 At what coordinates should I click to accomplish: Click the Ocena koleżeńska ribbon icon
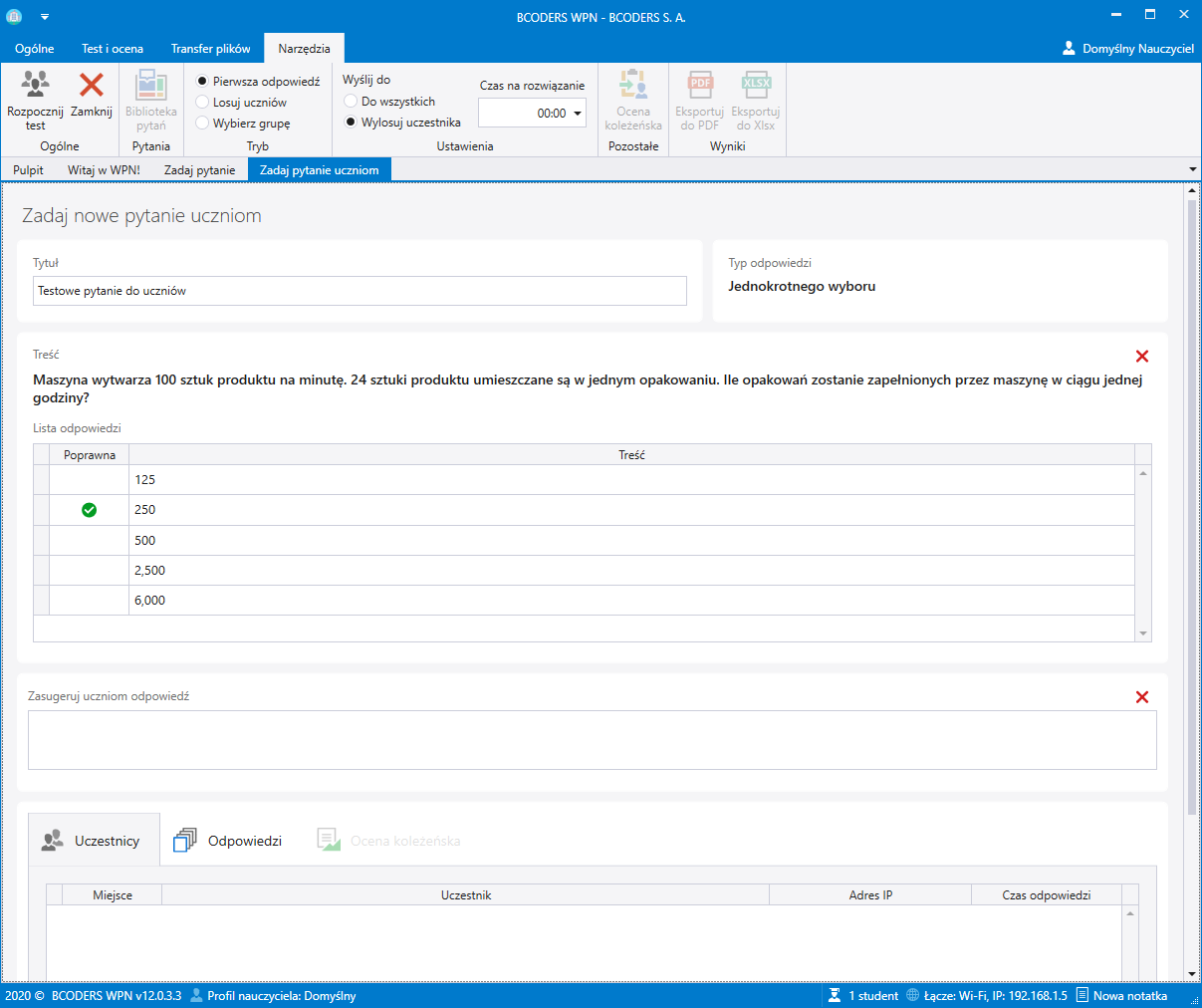(633, 85)
